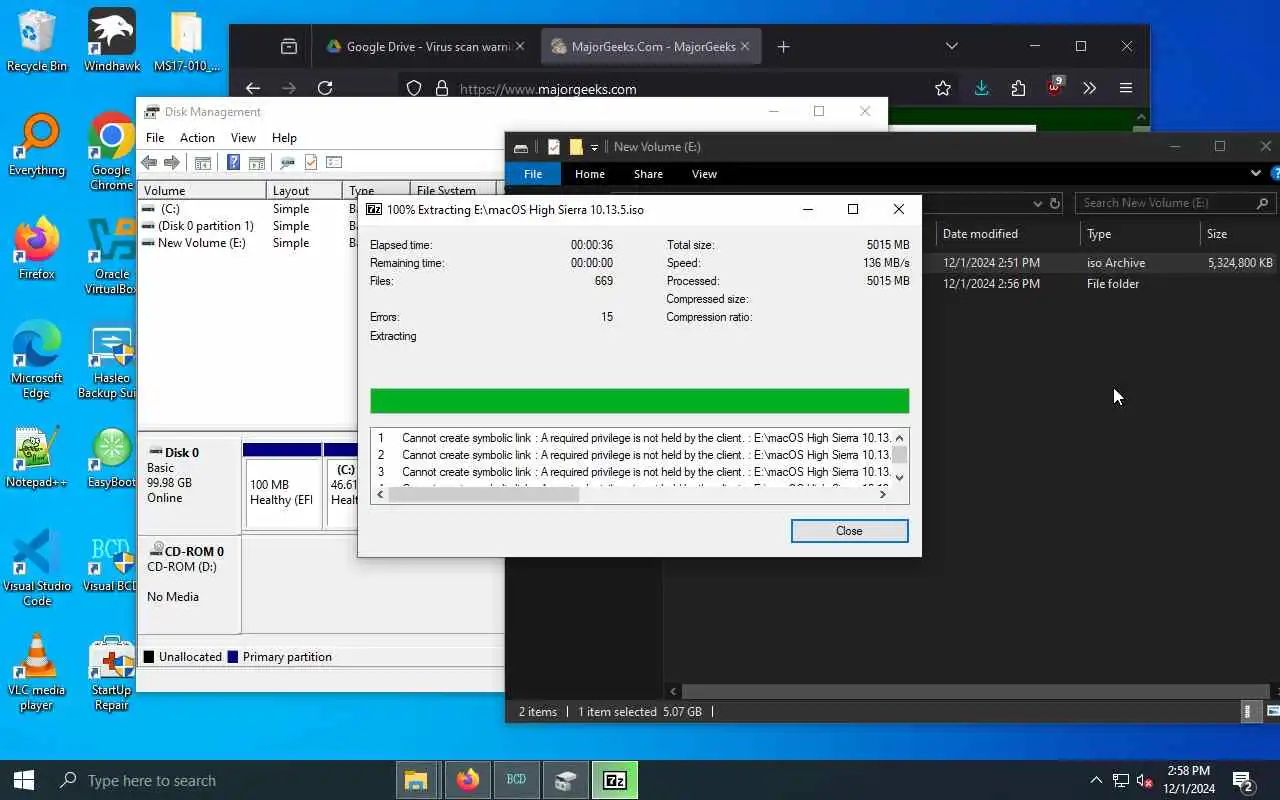The image size is (1280, 800).
Task: Click the Volume column header in Disk Management
Action: pos(203,190)
